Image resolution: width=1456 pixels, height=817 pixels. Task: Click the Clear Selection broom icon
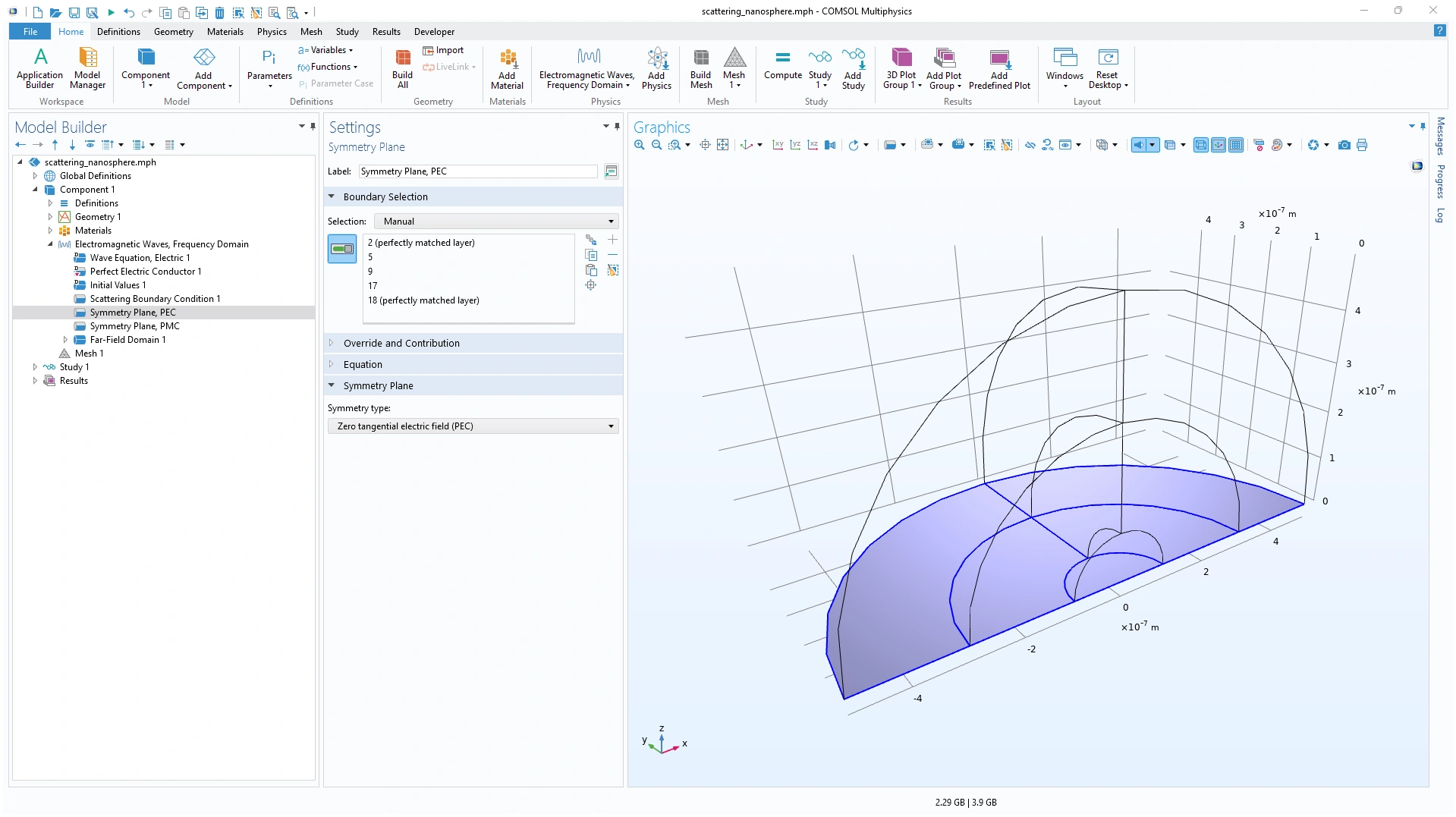(612, 270)
